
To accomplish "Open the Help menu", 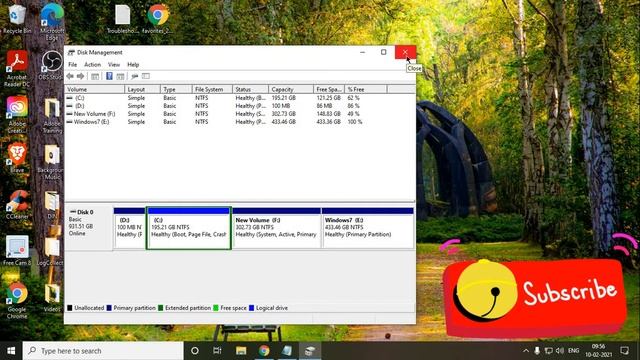I will pyautogui.click(x=133, y=64).
